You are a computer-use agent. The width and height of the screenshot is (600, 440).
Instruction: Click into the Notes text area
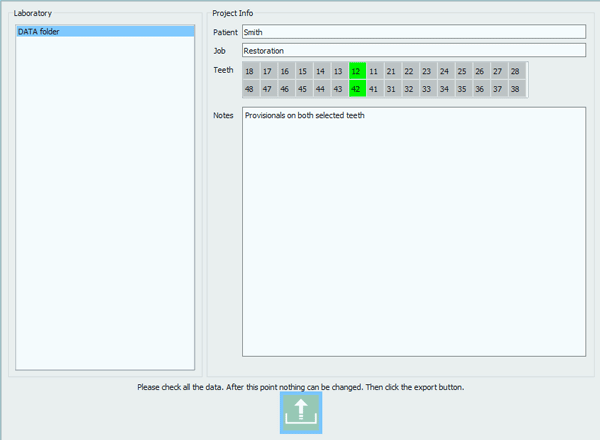(413, 230)
